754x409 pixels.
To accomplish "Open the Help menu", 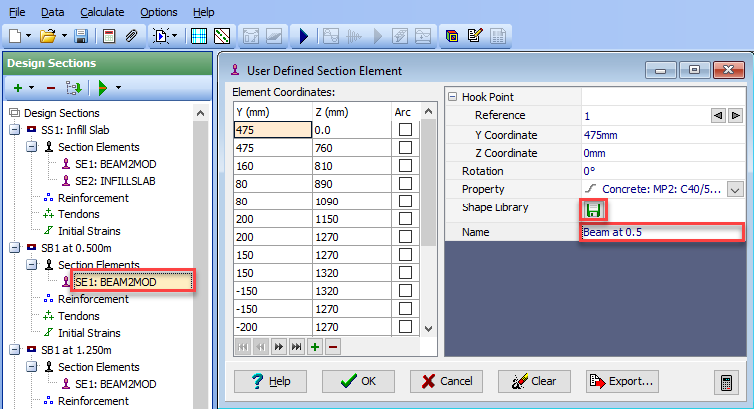I will pos(203,12).
